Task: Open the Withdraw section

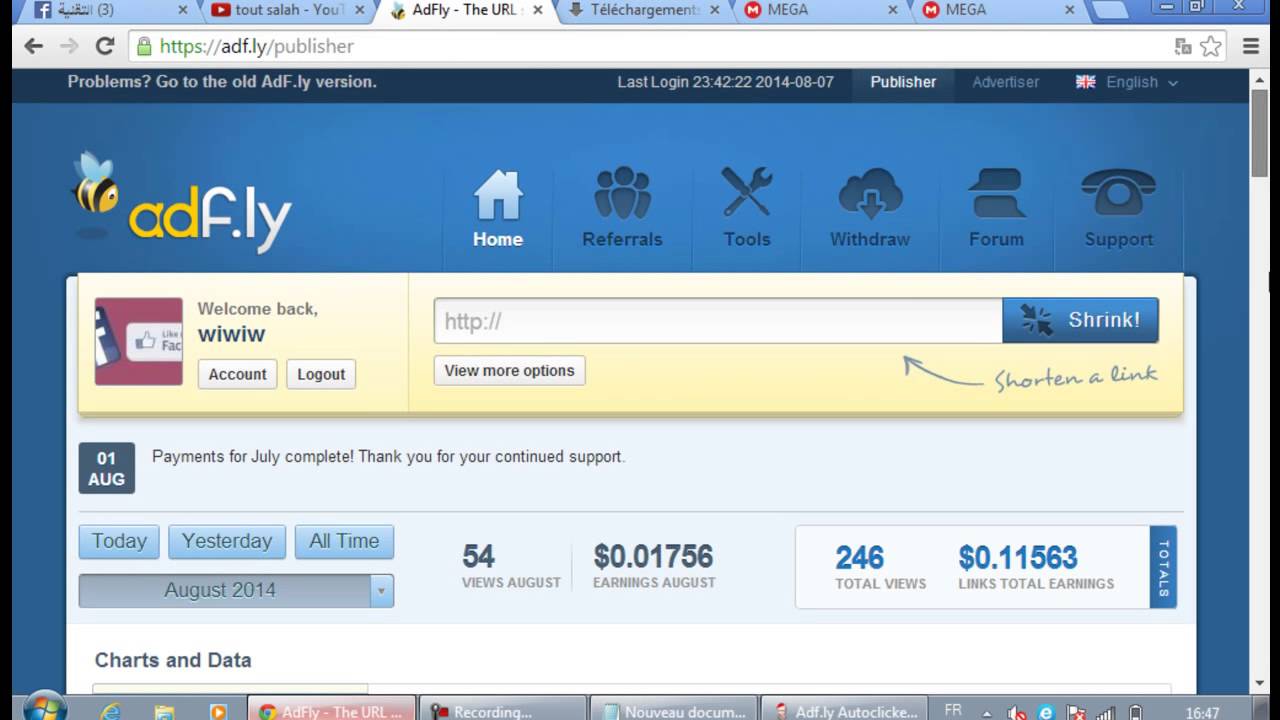Action: (x=870, y=210)
